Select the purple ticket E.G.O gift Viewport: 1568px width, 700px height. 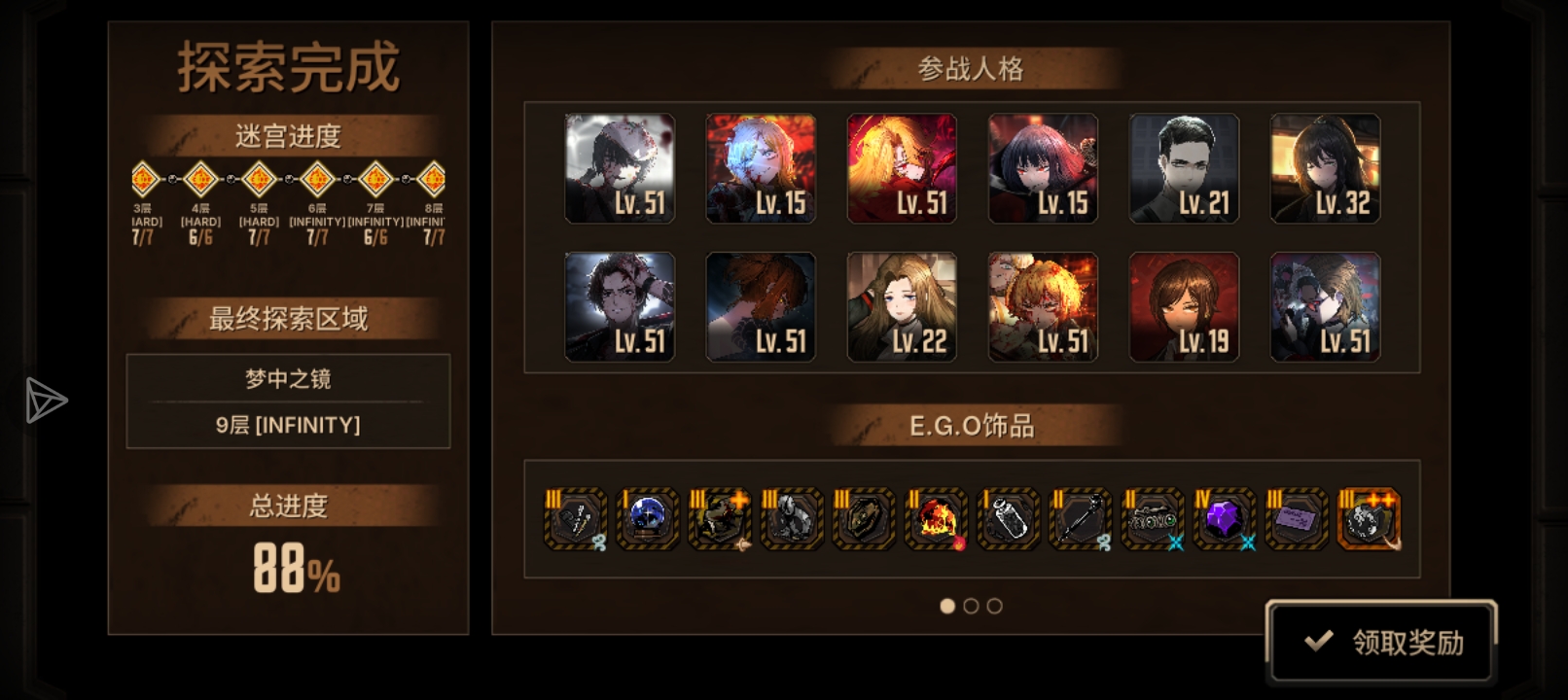pyautogui.click(x=1296, y=518)
